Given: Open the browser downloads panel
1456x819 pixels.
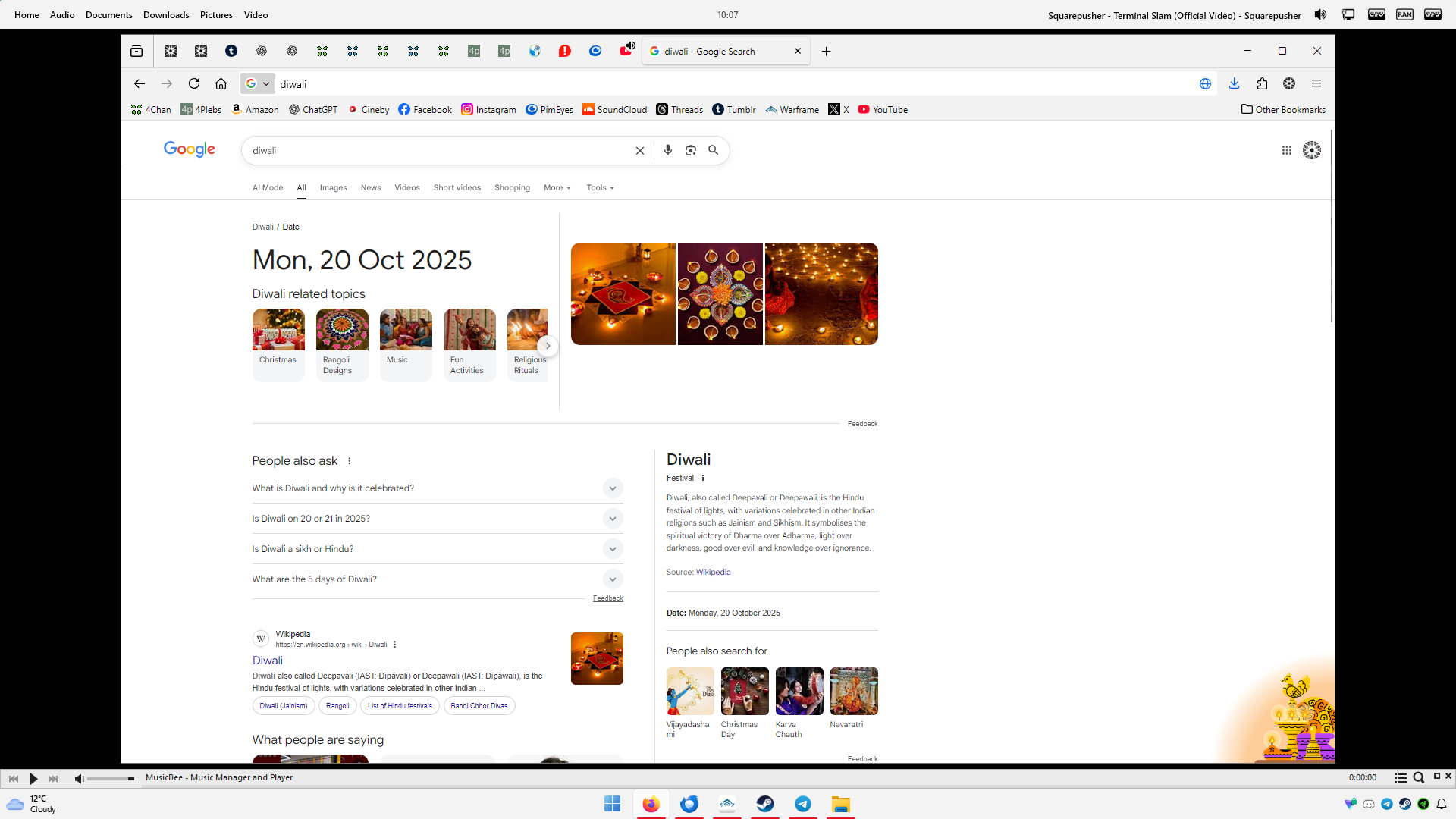Looking at the screenshot, I should pos(1234,84).
